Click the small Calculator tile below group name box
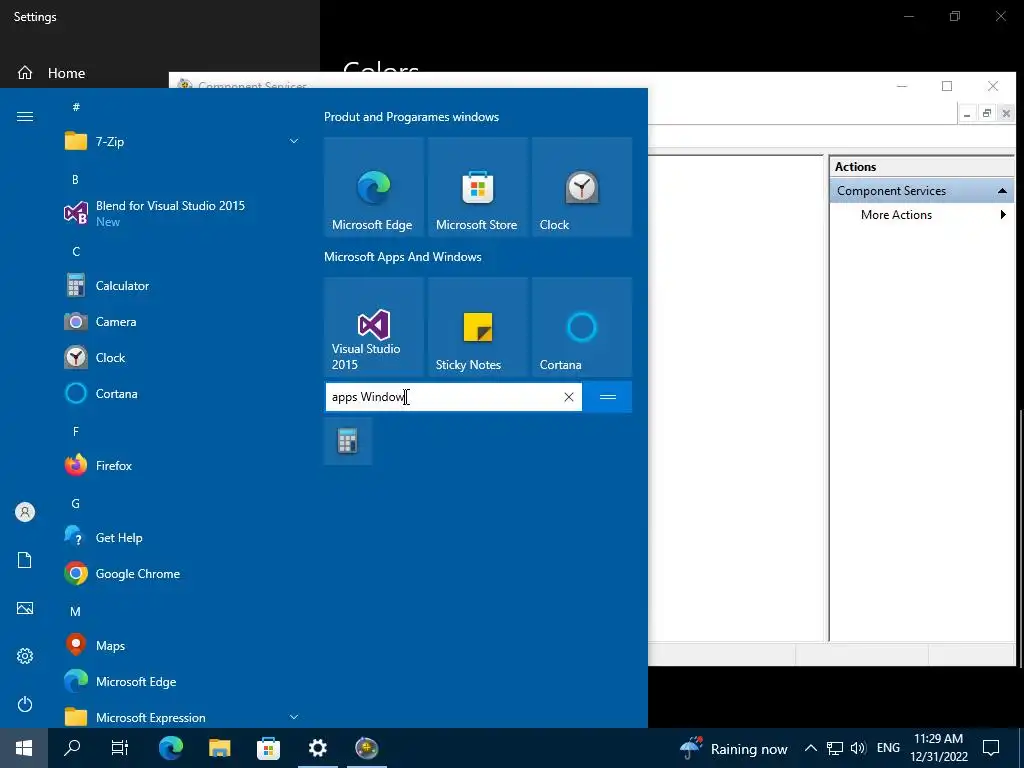The image size is (1024, 768). [x=348, y=441]
